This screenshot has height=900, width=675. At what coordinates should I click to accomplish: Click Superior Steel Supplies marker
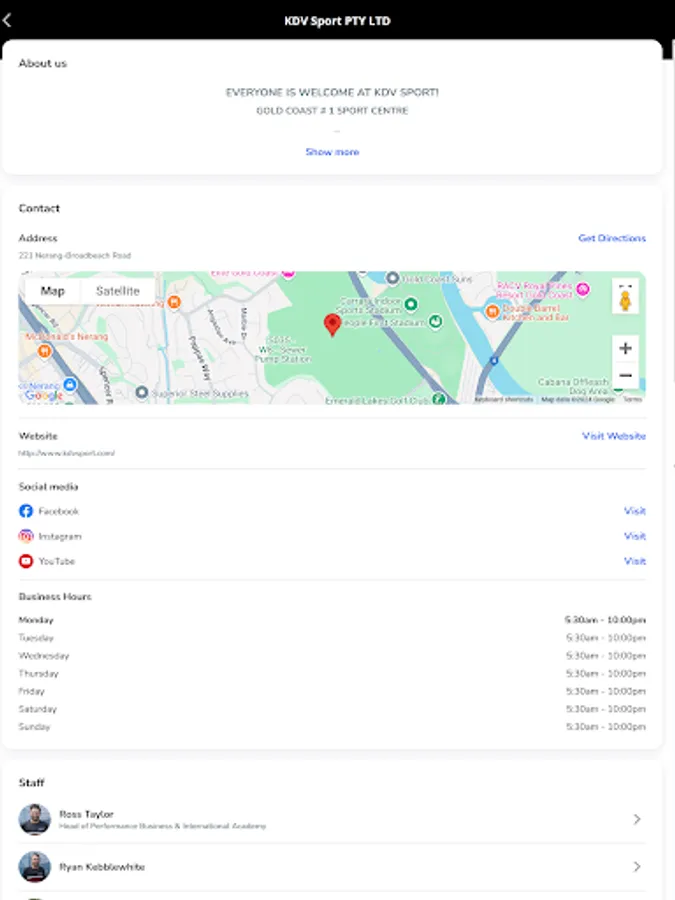click(x=142, y=393)
